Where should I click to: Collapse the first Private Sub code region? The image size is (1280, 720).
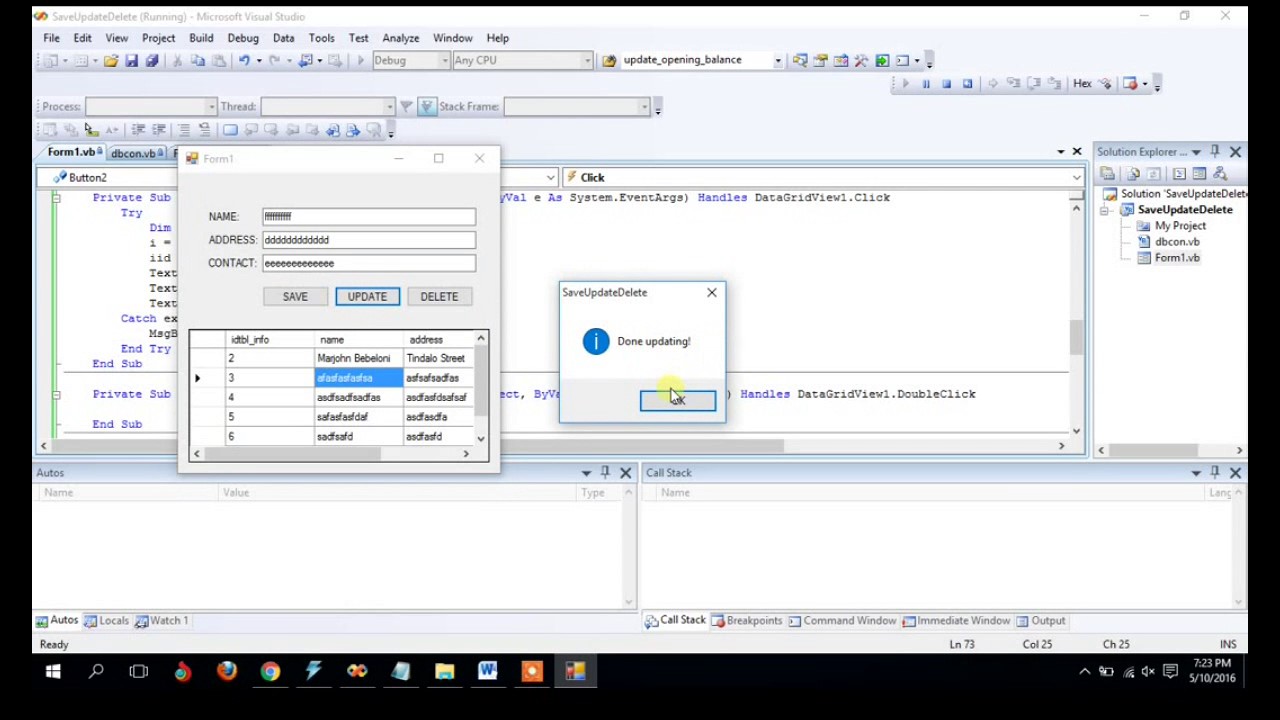pyautogui.click(x=57, y=198)
